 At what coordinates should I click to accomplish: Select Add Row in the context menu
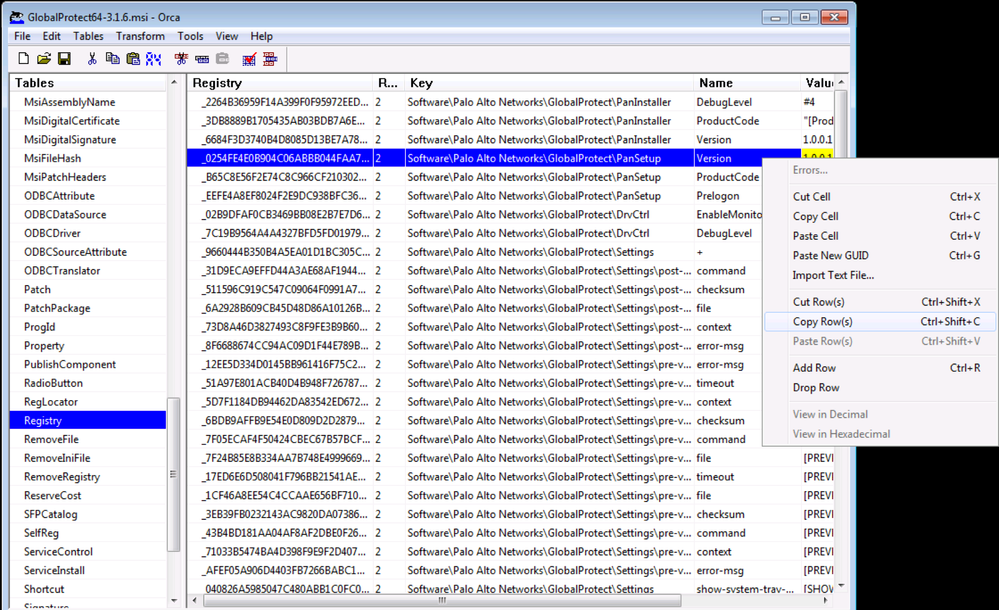pos(814,368)
